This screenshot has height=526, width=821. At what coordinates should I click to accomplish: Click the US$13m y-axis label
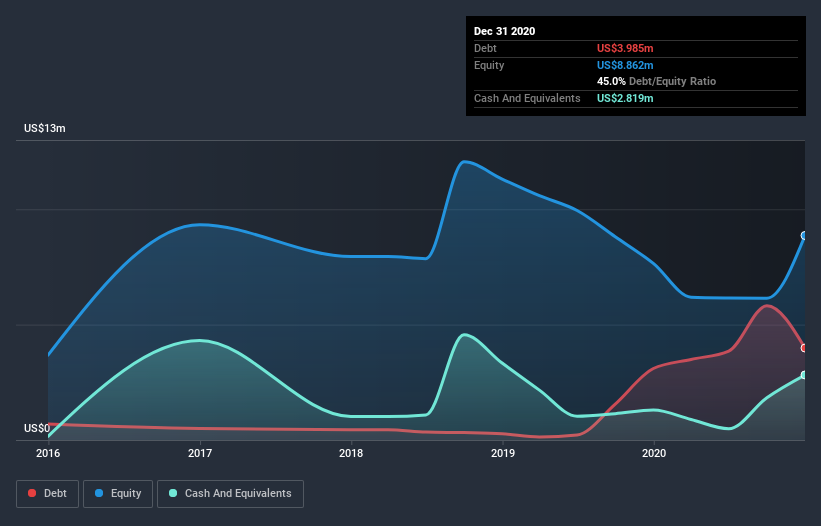tap(45, 128)
